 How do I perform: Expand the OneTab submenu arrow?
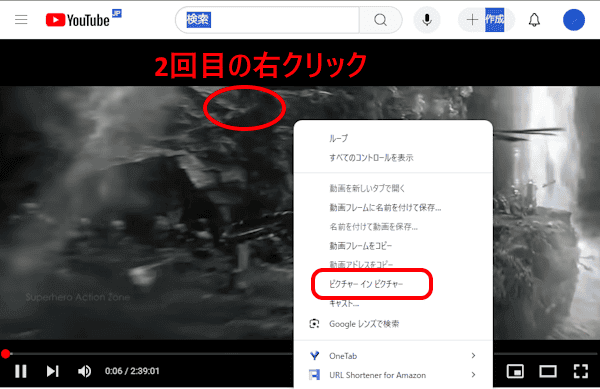[473, 356]
